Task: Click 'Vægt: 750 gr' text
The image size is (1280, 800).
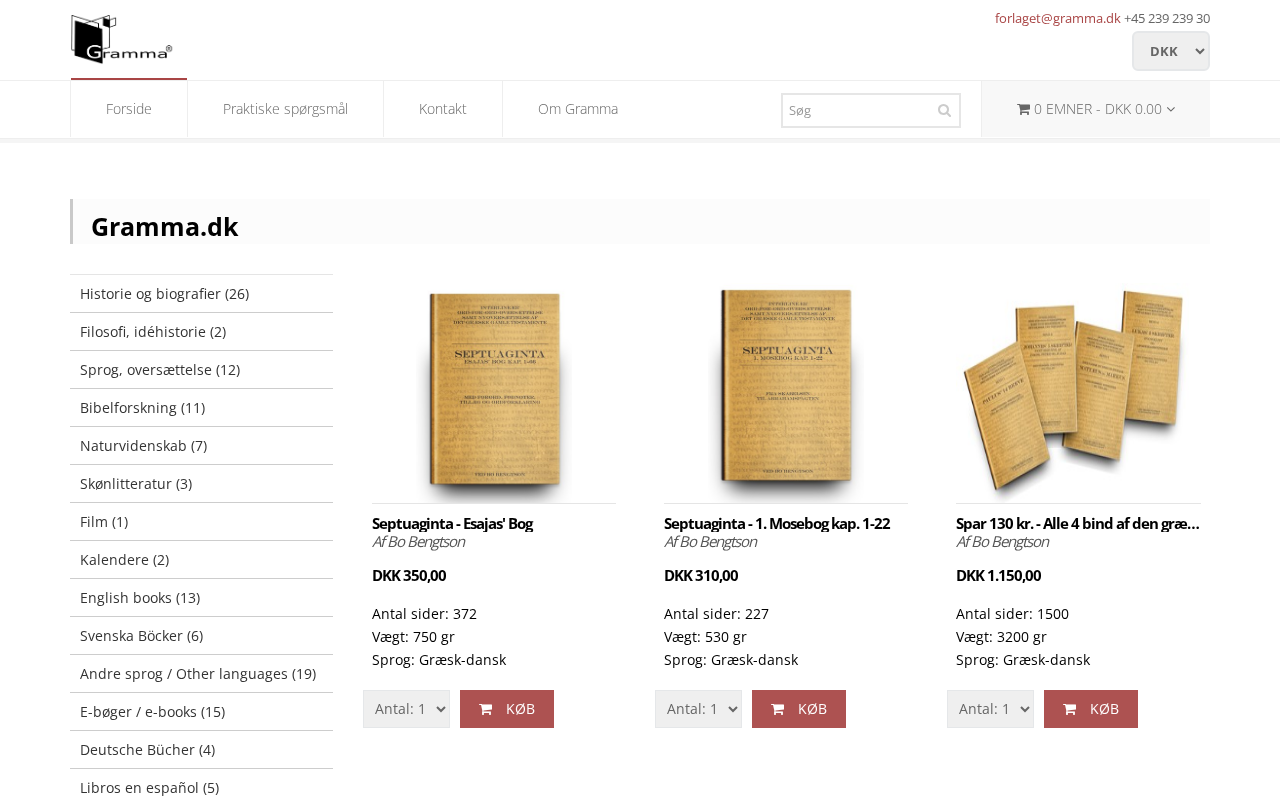Action: (x=413, y=637)
